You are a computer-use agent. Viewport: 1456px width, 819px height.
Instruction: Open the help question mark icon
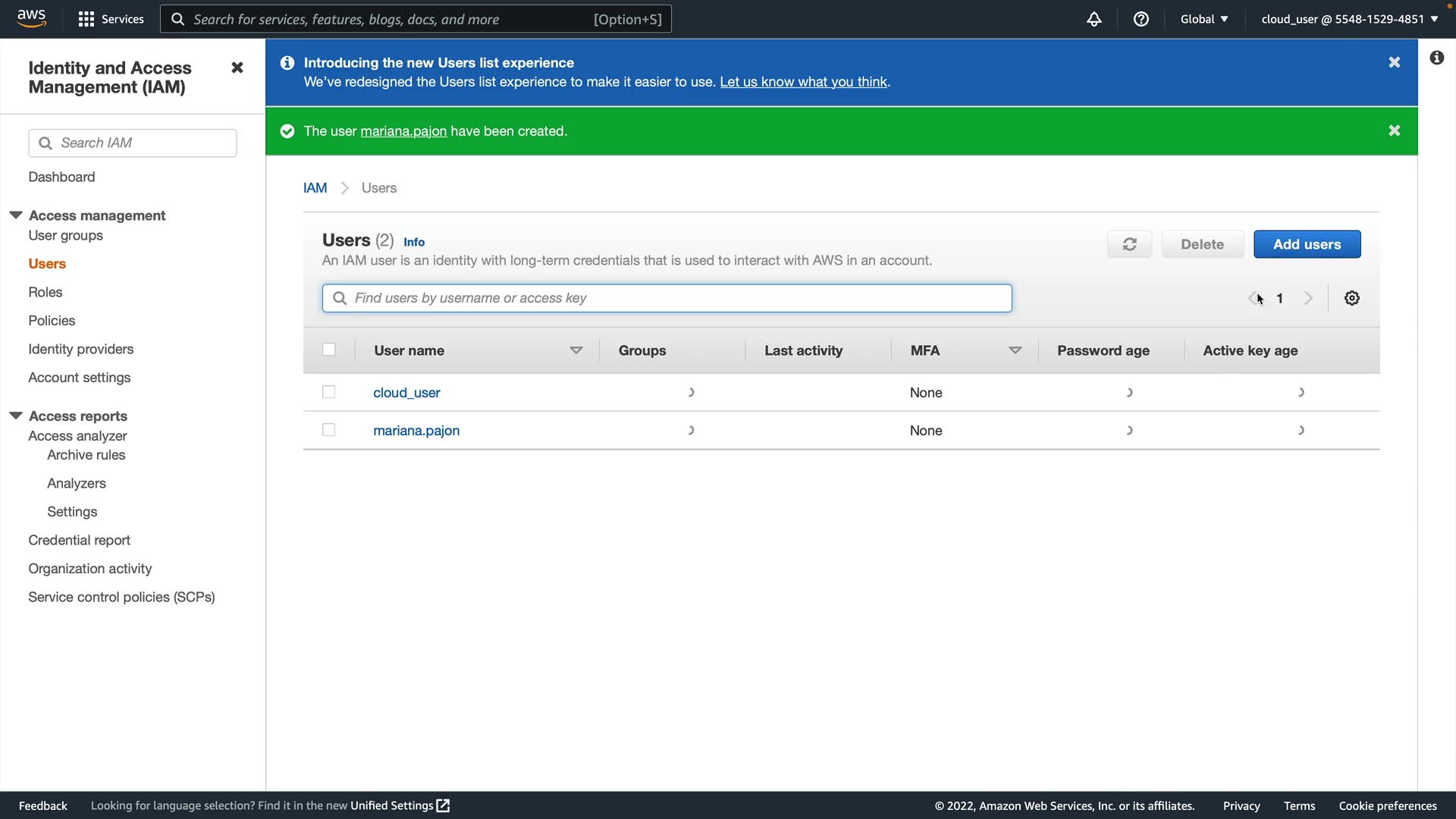[1141, 19]
